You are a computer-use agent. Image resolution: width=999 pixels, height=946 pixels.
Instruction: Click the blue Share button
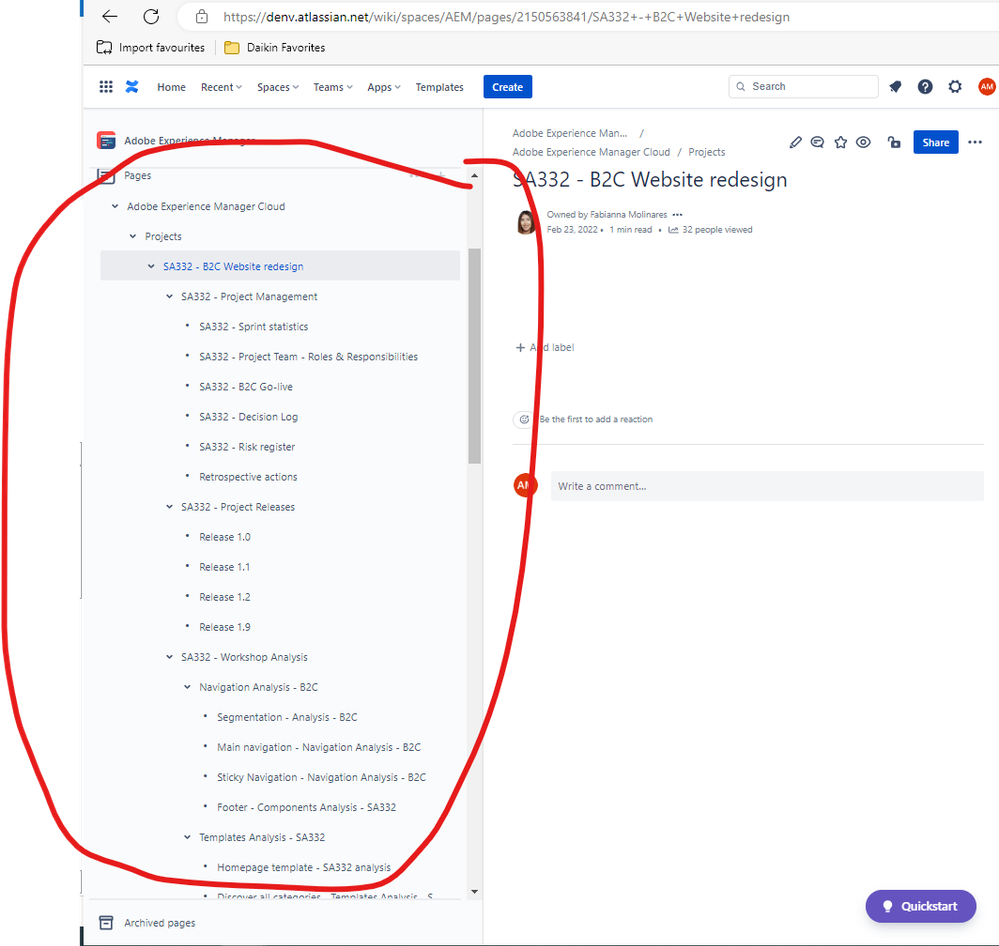[935, 142]
